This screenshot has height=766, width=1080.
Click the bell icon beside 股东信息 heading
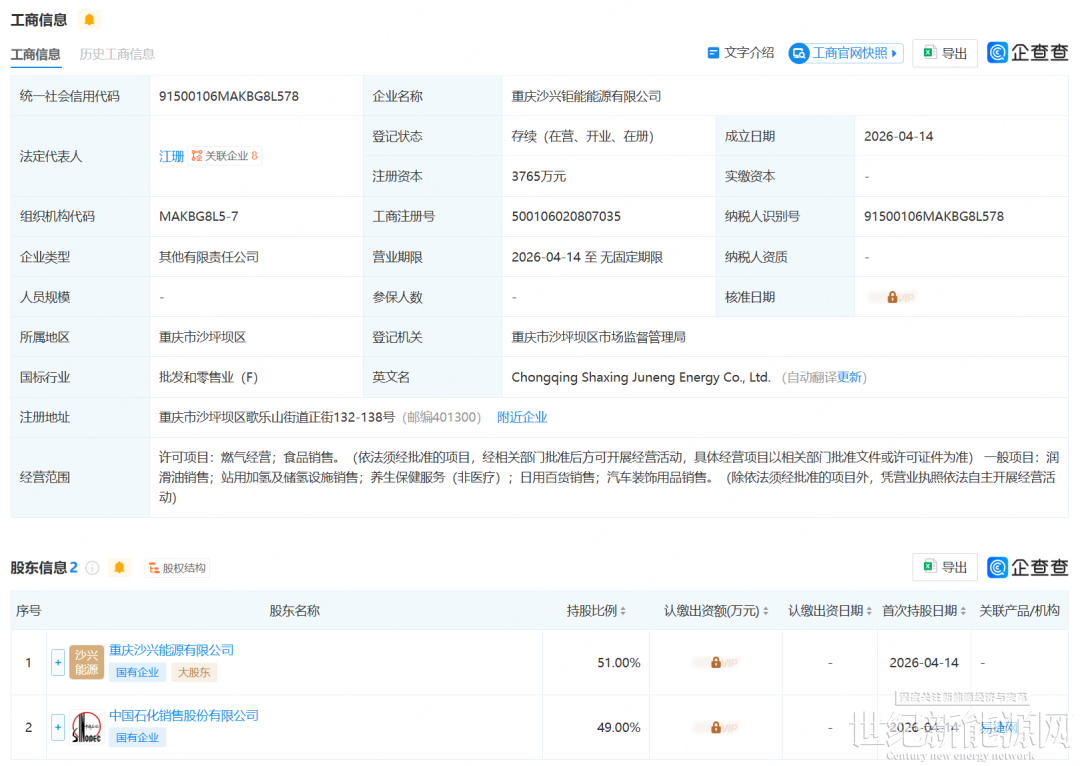click(x=120, y=568)
